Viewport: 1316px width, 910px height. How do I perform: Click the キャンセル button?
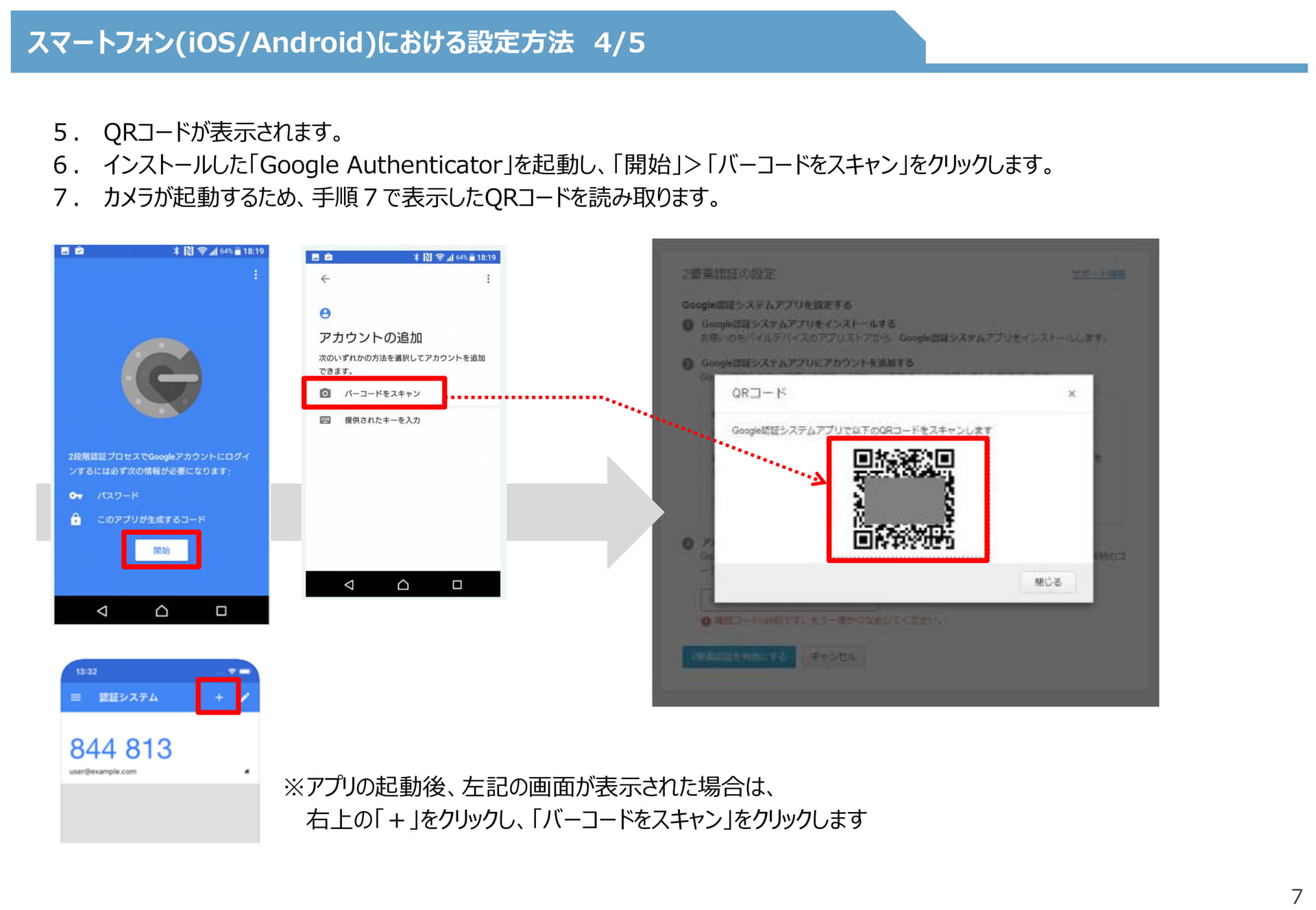(x=833, y=657)
